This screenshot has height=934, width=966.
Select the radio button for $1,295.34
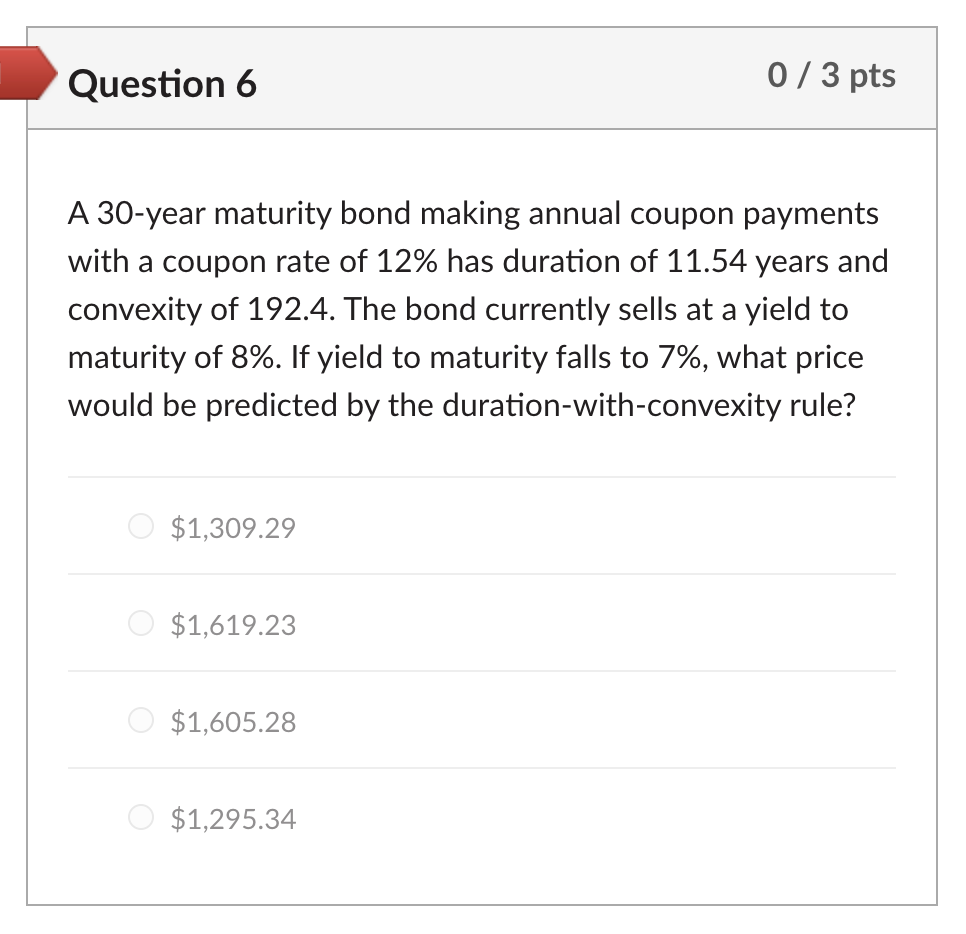(x=141, y=817)
